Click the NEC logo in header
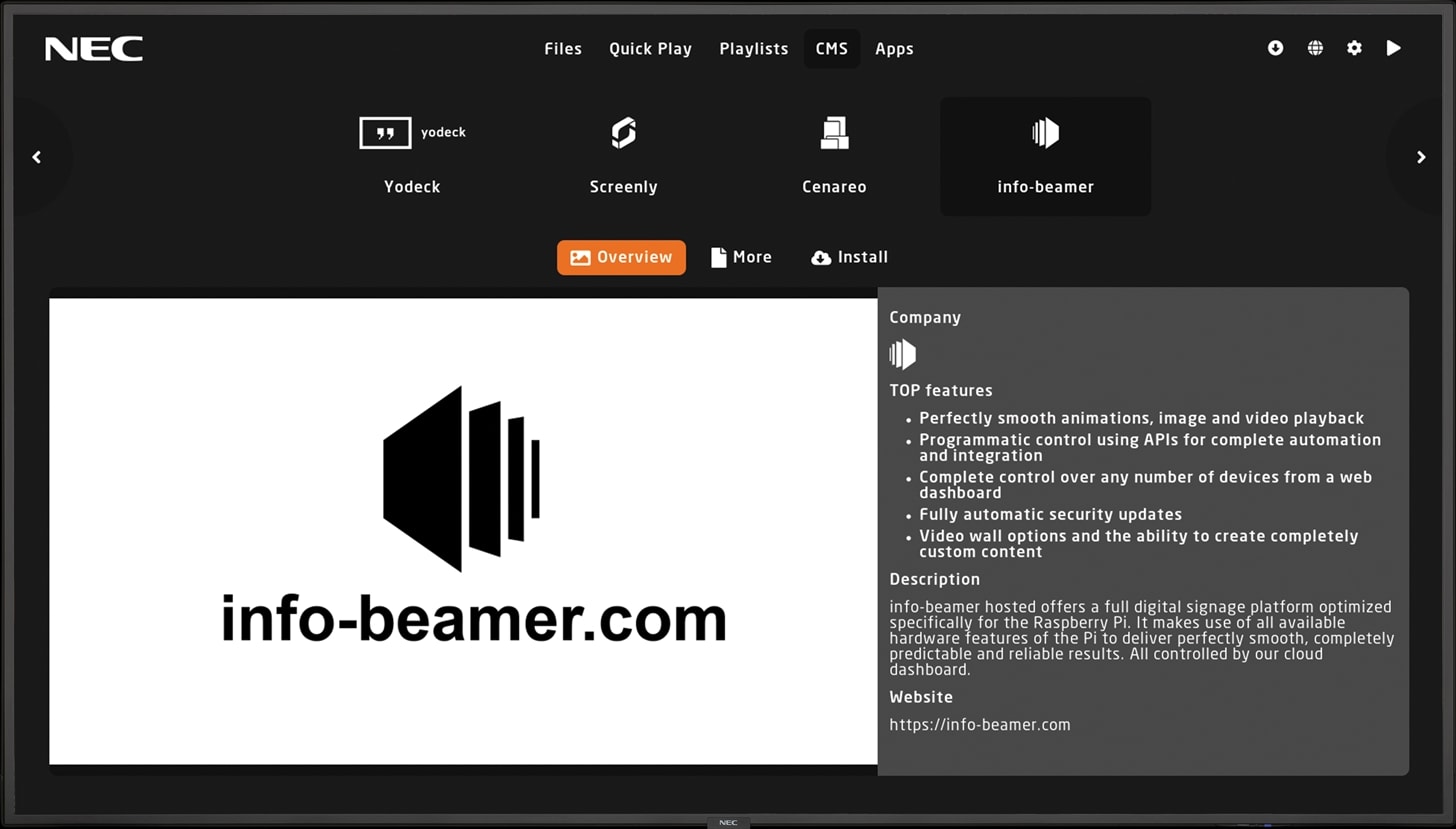 pos(94,48)
